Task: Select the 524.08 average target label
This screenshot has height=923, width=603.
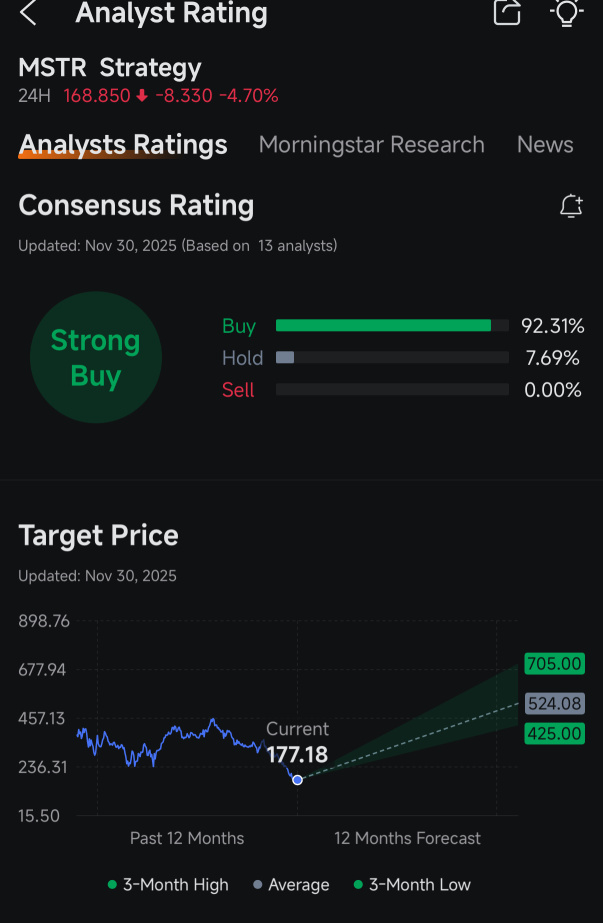Action: coord(554,703)
